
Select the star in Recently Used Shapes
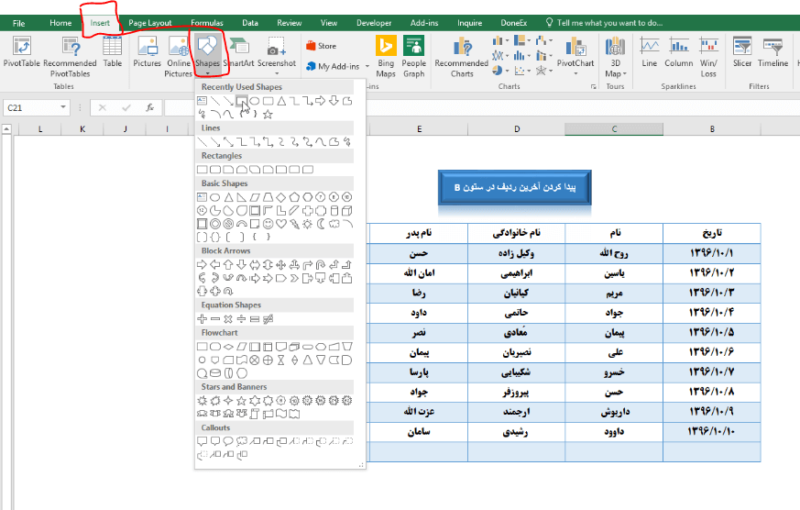(267, 114)
